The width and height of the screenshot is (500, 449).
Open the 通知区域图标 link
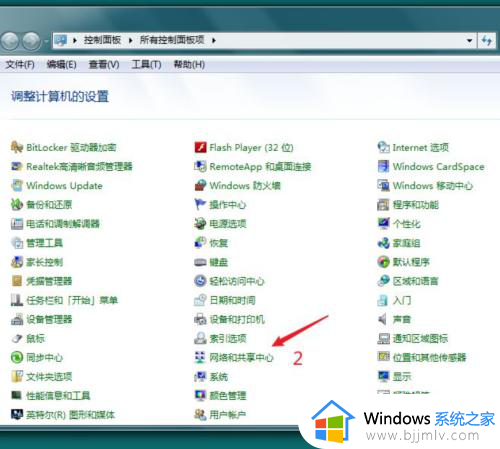tap(420, 339)
